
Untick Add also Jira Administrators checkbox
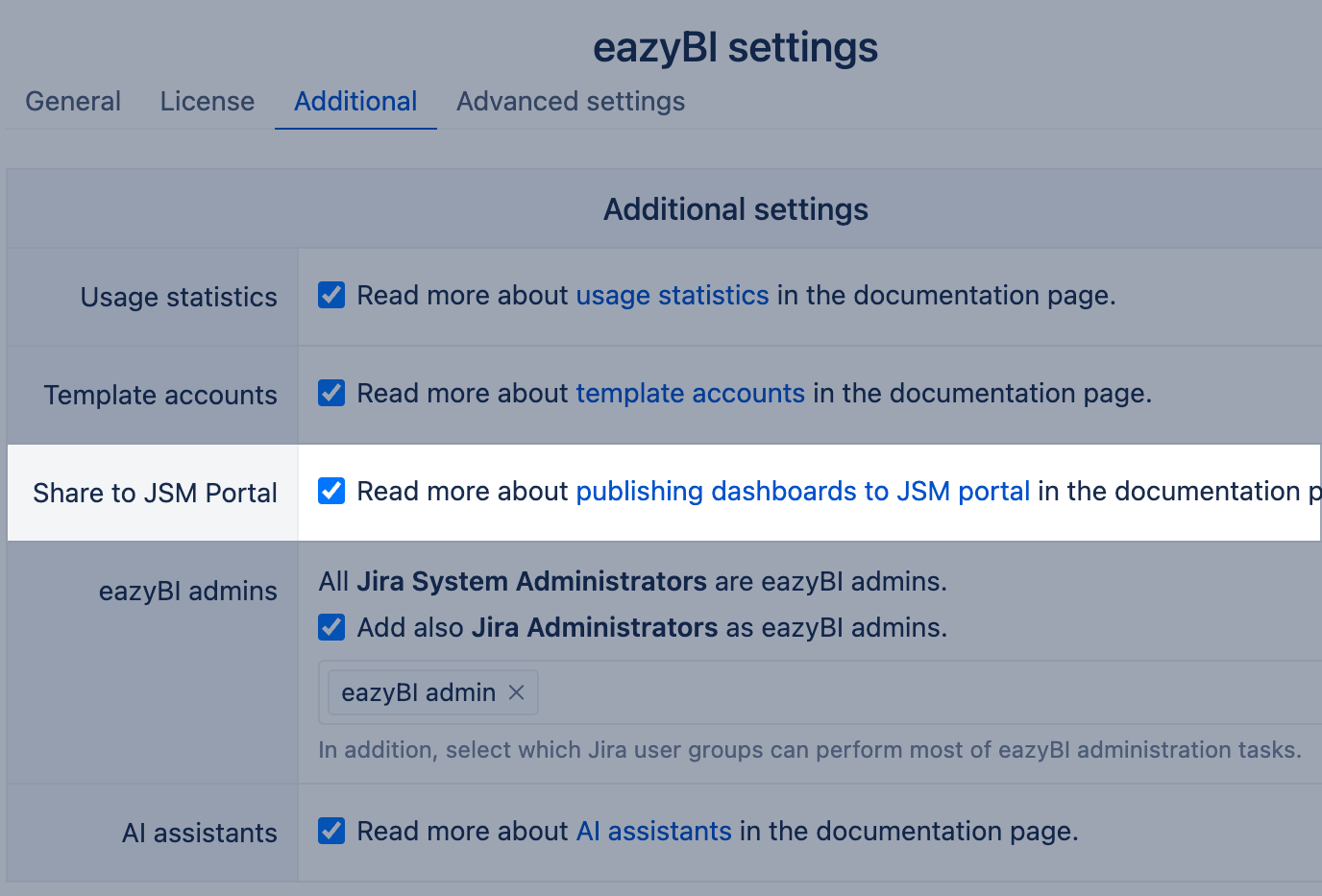[x=331, y=627]
